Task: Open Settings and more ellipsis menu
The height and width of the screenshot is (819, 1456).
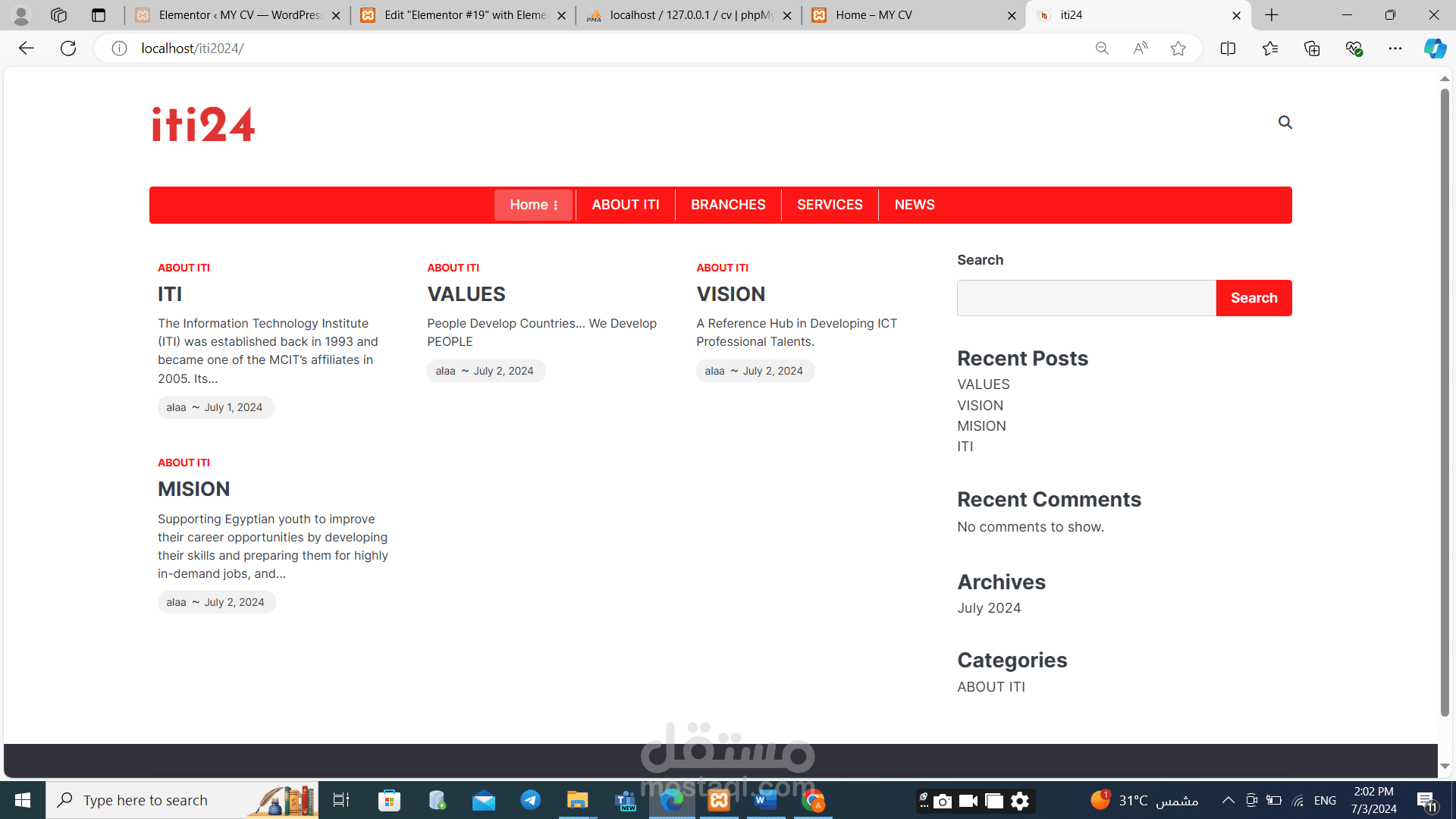Action: 1395,49
